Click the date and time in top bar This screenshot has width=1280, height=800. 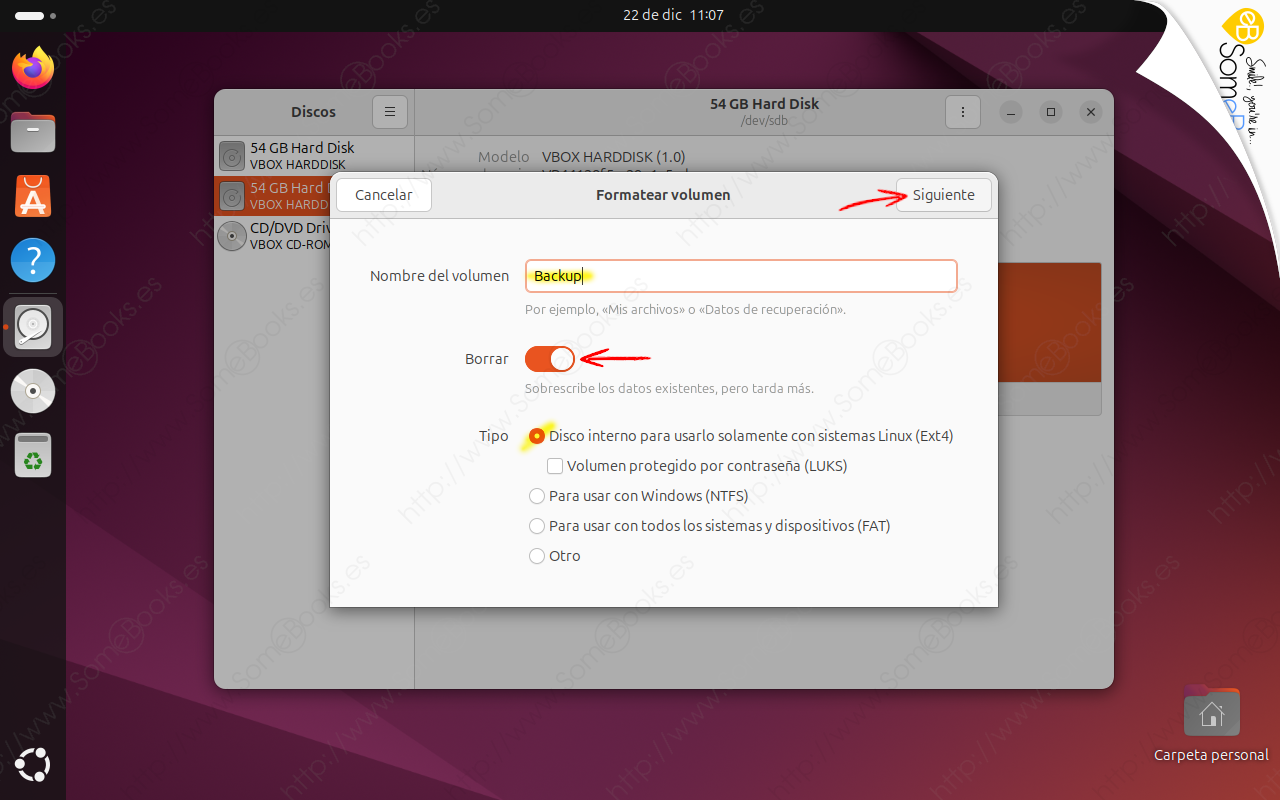672,15
